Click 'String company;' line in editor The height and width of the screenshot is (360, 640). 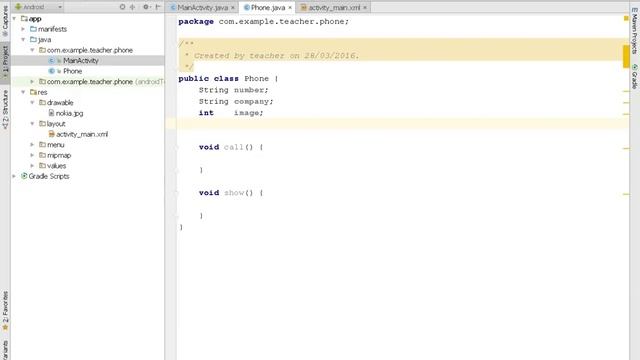coord(236,102)
